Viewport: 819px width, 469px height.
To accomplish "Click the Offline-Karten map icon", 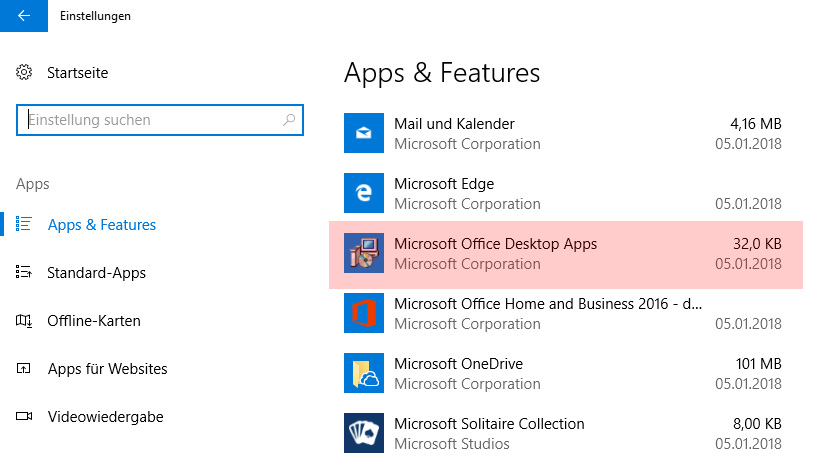I will [x=24, y=320].
